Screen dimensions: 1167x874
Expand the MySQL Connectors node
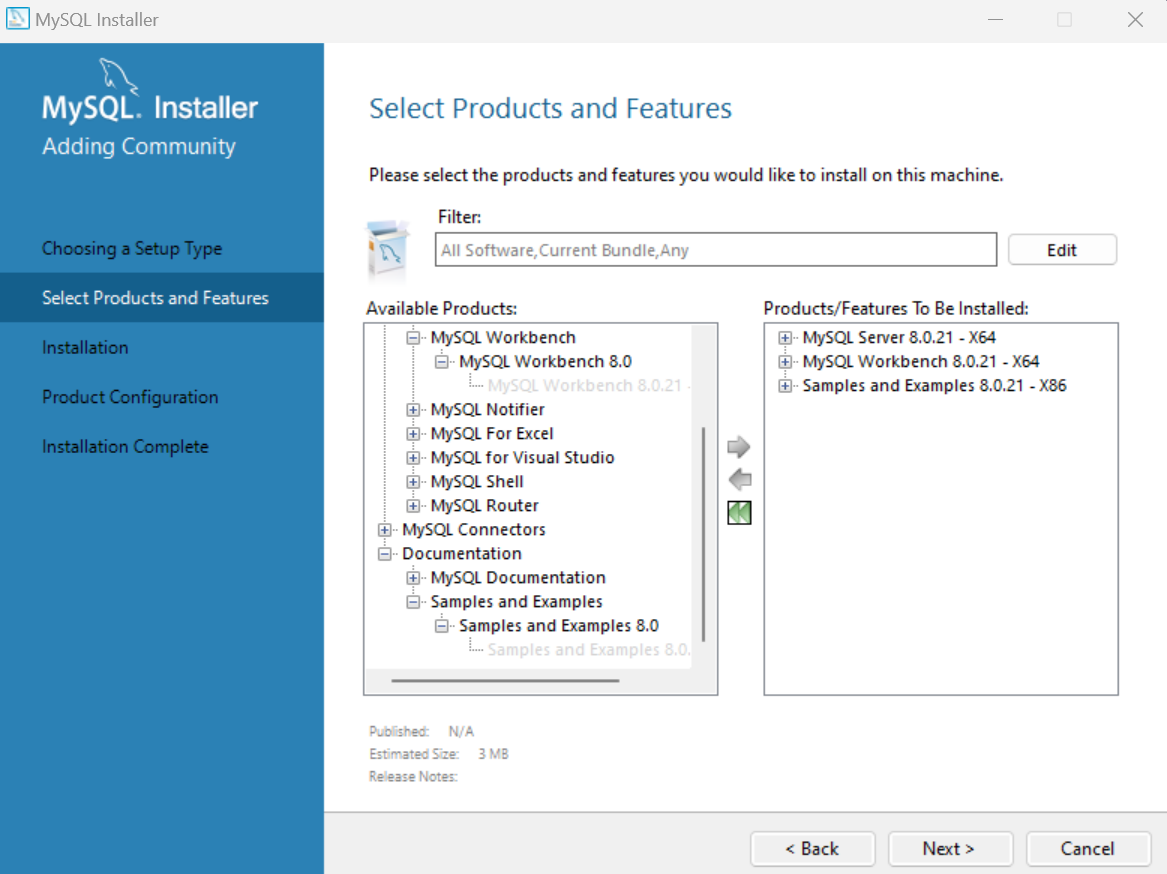(385, 530)
